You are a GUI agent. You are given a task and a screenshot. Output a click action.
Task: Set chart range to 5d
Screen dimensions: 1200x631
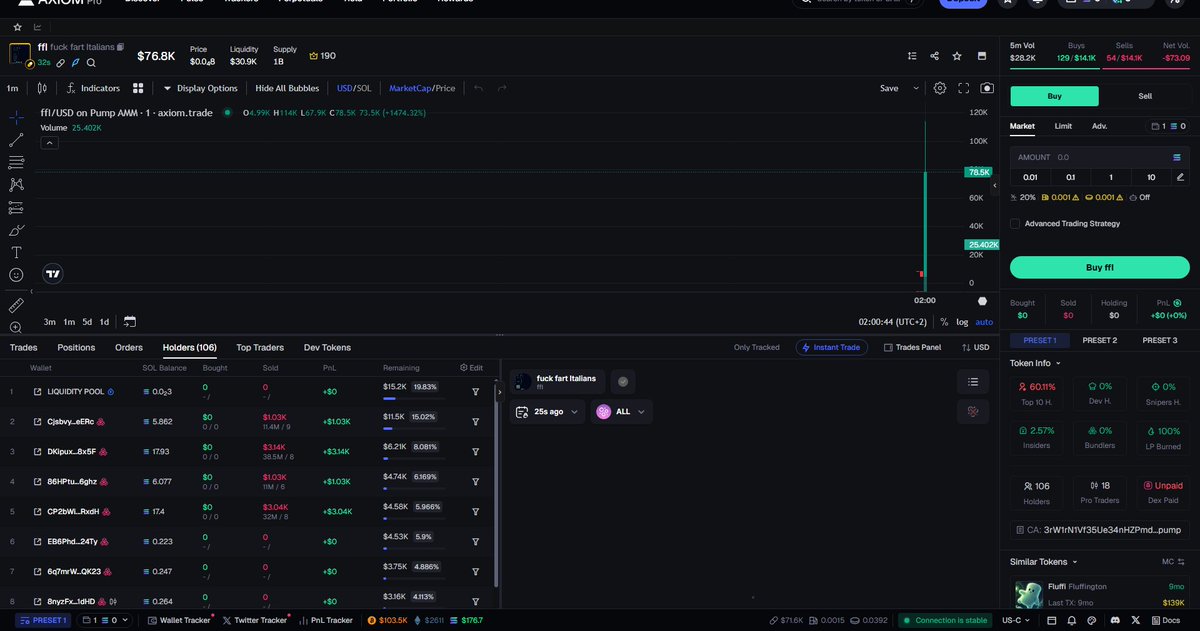pos(87,322)
